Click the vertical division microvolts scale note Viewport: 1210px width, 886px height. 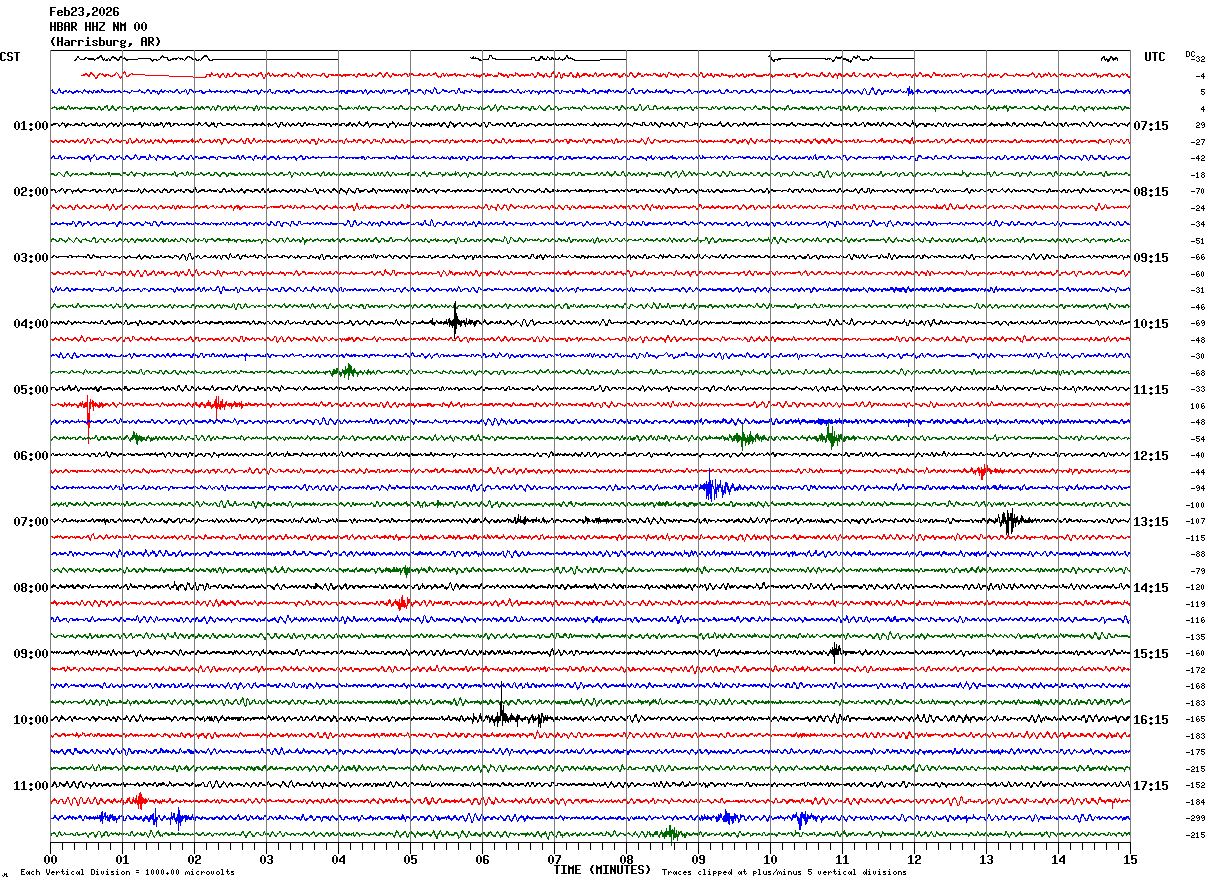click(x=127, y=873)
